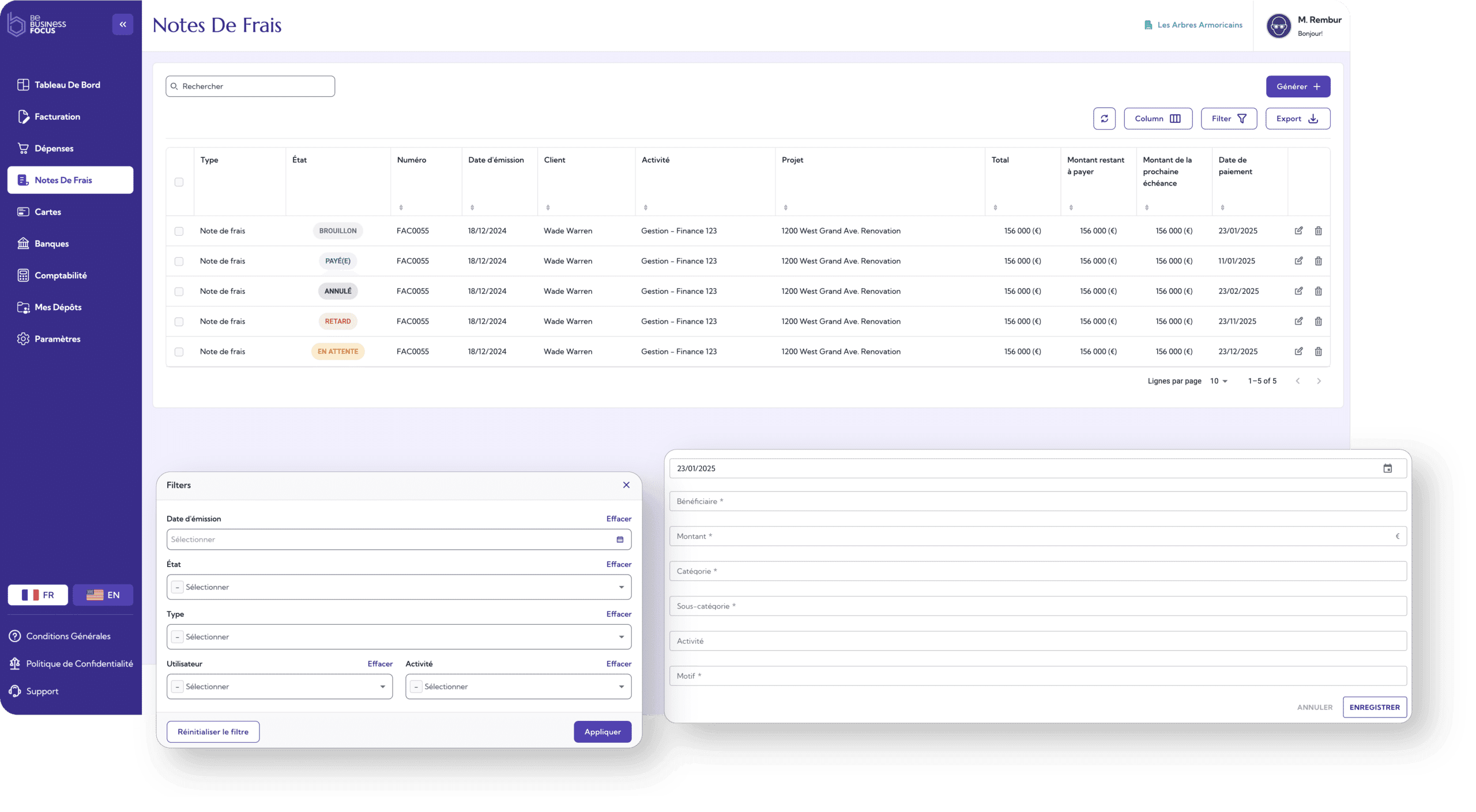
Task: Delete the RETARD row using trash icon
Action: [1318, 322]
